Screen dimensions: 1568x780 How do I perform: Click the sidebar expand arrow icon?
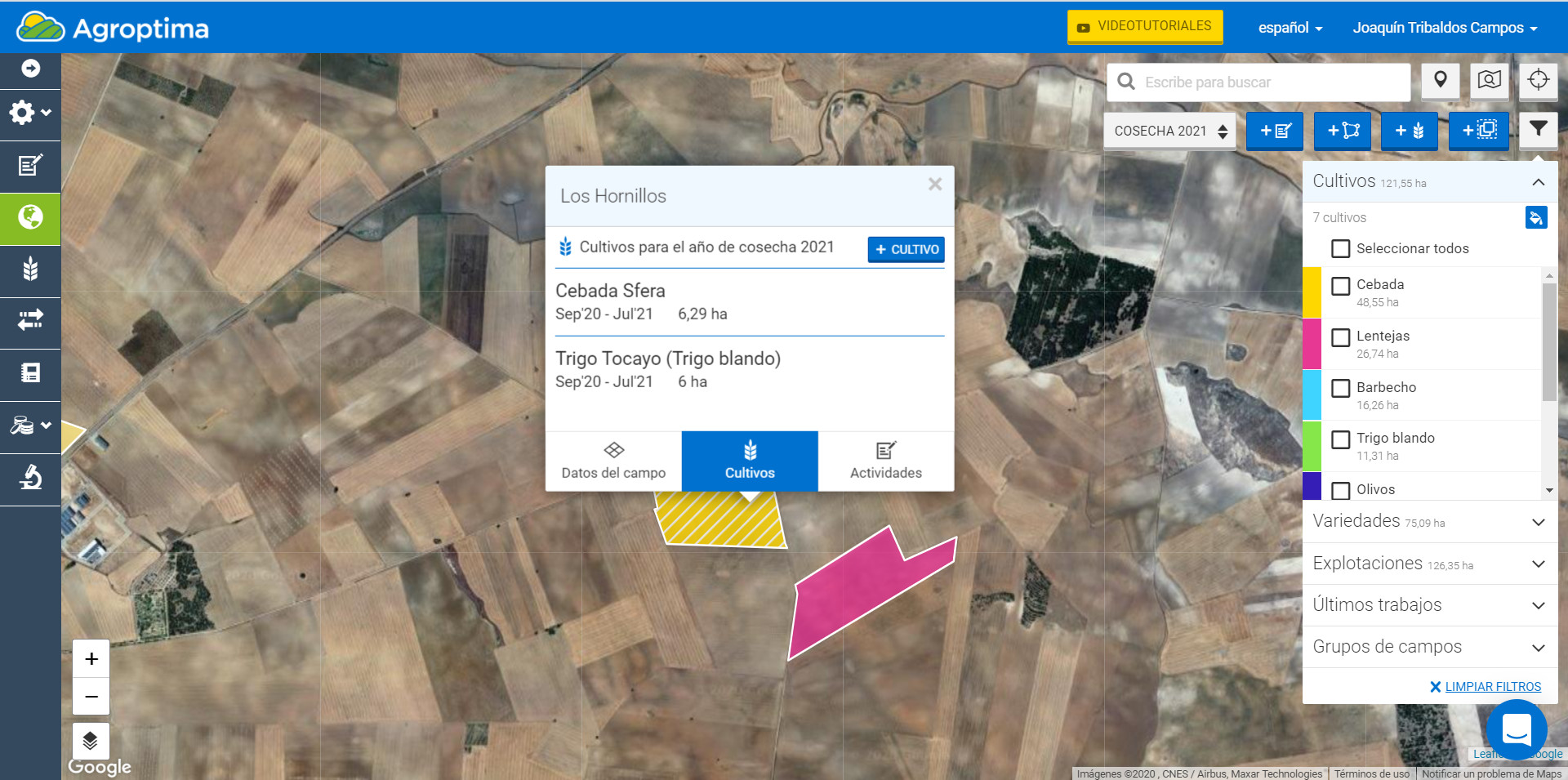click(30, 69)
